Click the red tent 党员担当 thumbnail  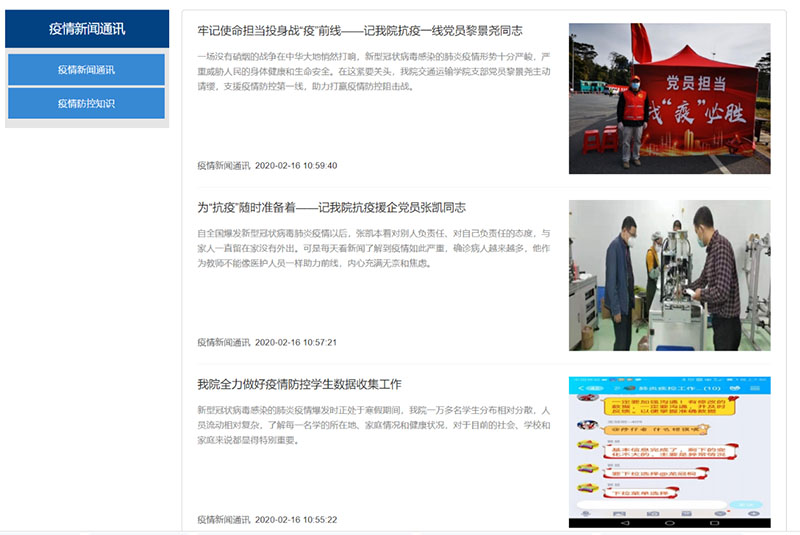tap(669, 98)
